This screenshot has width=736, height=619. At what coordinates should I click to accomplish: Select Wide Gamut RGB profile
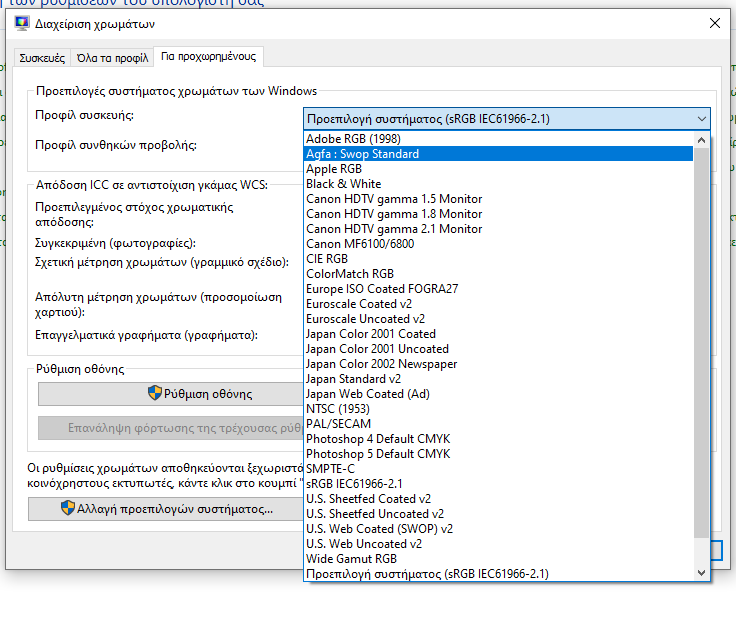tap(499, 559)
